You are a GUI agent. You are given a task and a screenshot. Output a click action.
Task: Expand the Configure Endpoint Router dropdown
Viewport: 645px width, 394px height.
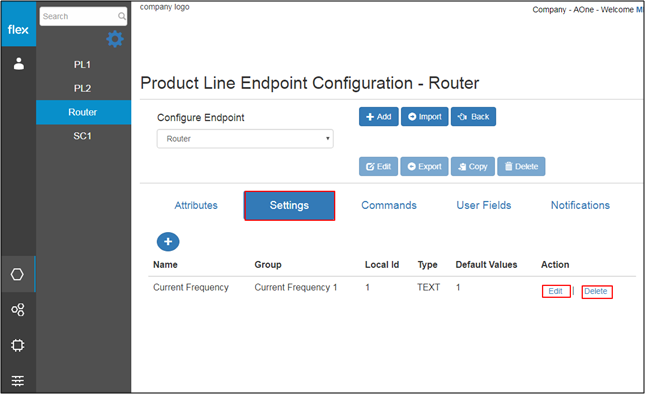click(245, 139)
